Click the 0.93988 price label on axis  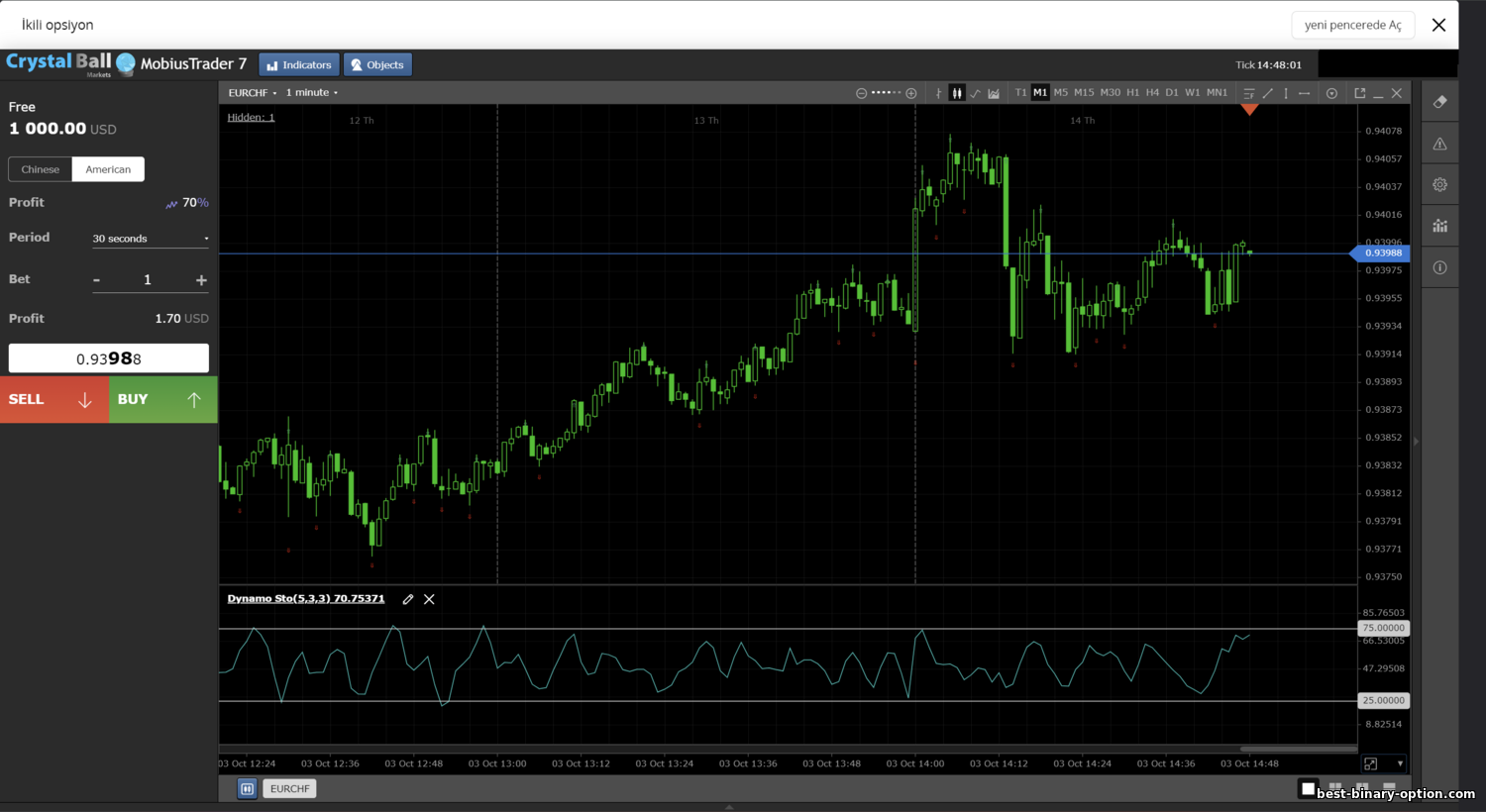tap(1380, 253)
